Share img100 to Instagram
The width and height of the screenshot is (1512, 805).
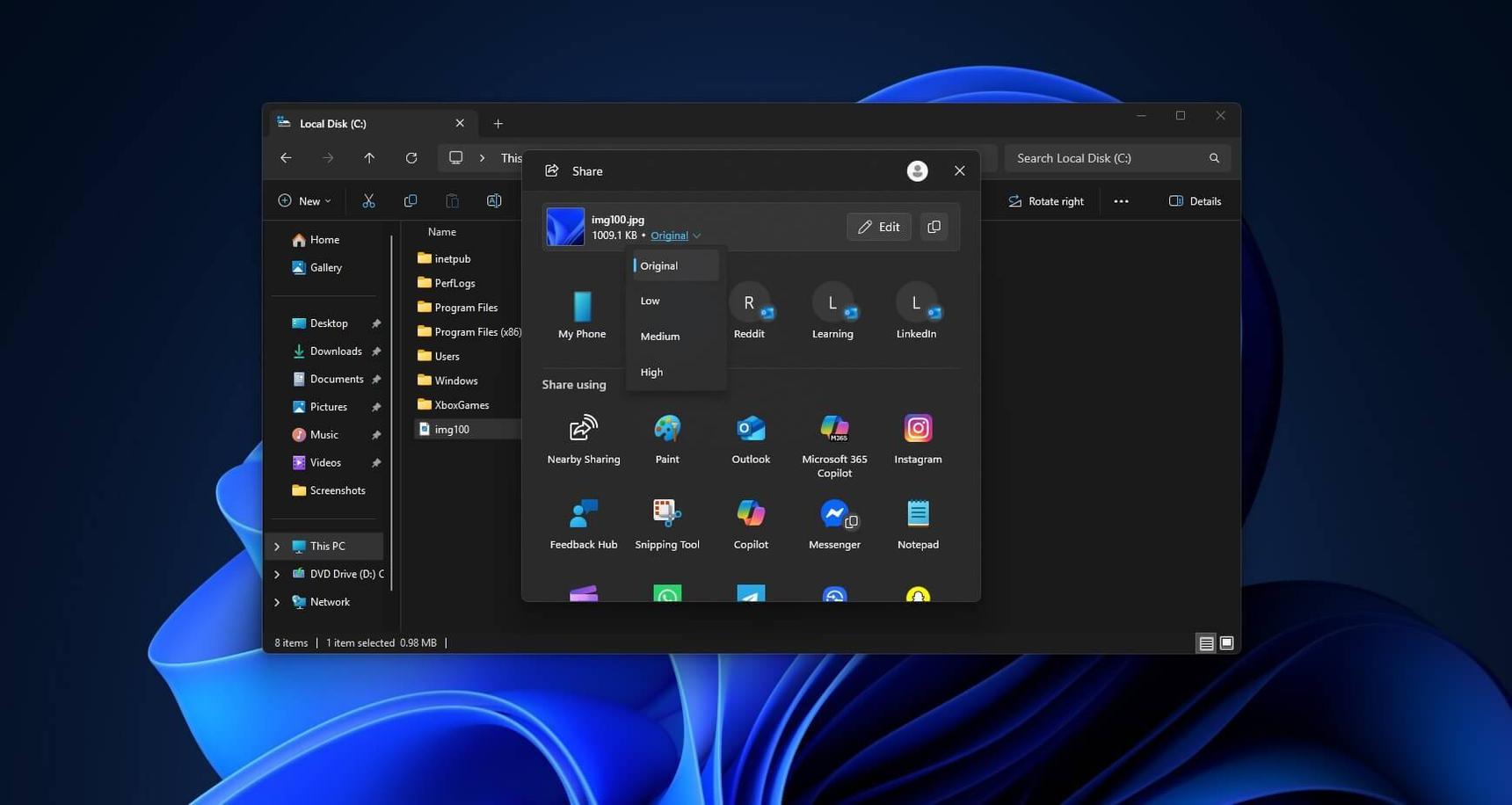918,438
